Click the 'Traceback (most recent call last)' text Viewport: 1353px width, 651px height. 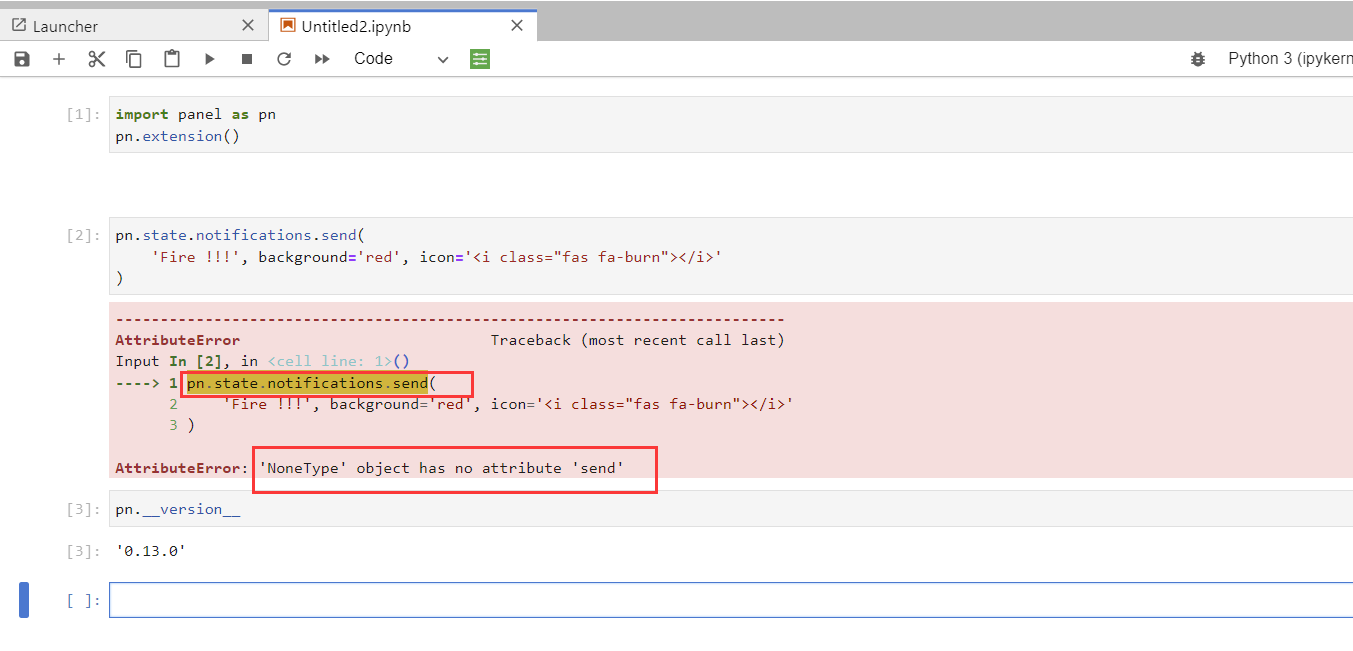point(637,340)
